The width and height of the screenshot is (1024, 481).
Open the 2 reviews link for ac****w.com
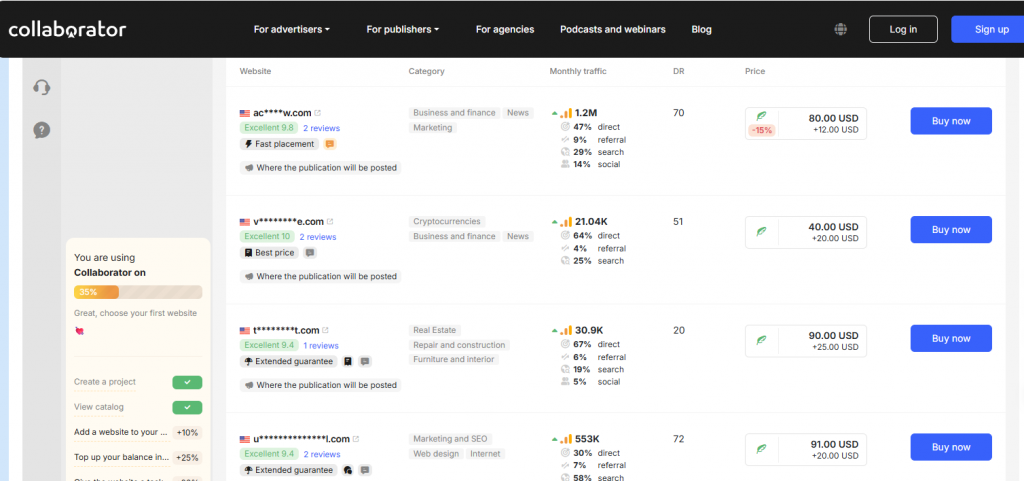pos(321,128)
